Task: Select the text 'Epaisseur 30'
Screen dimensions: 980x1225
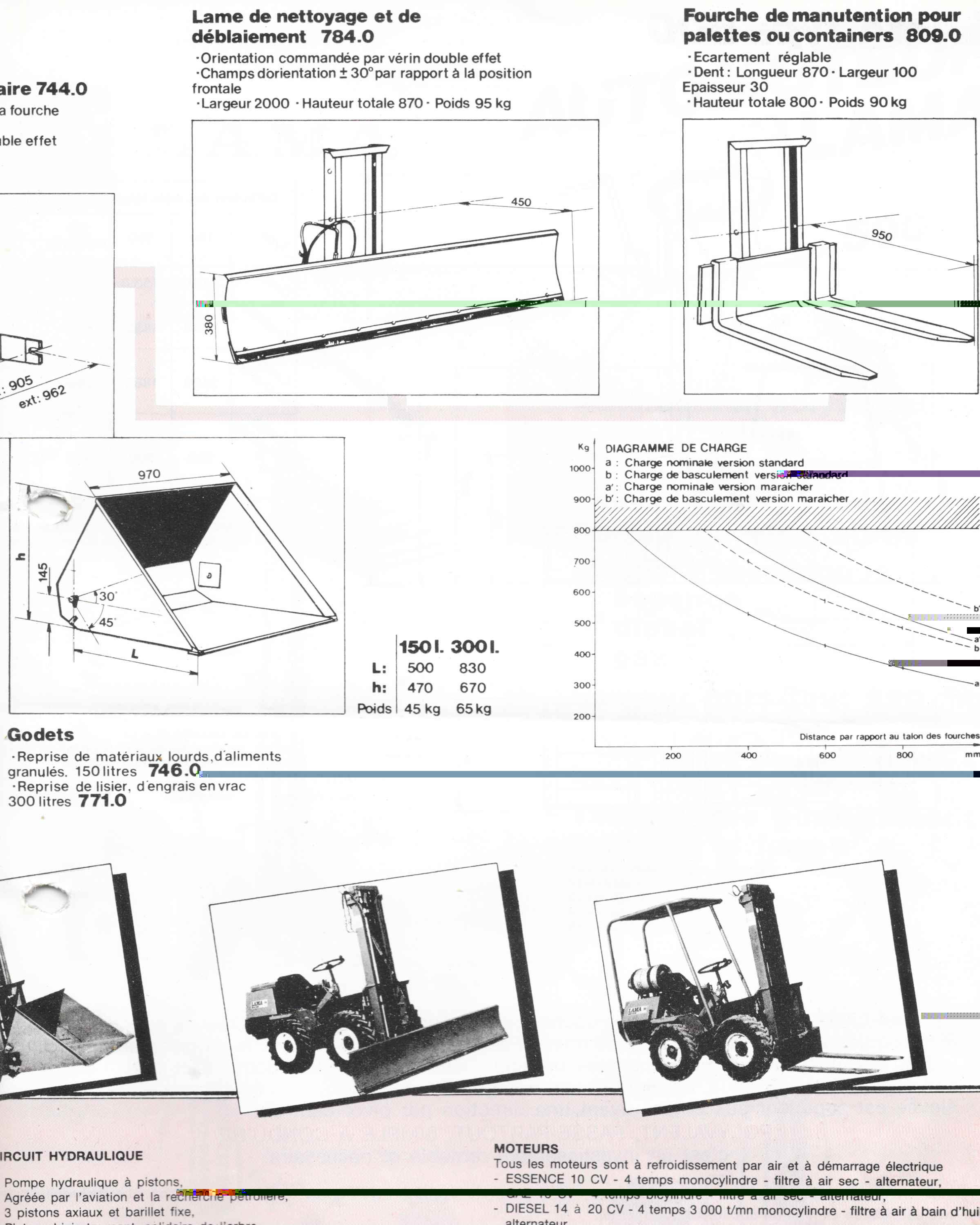Action: click(x=725, y=87)
